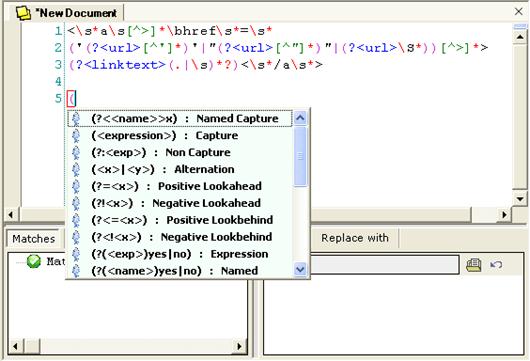Pick the (?(<exp>)yes|no) : Expression entry
Image resolution: width=530 pixels, height=361 pixels.
180,254
